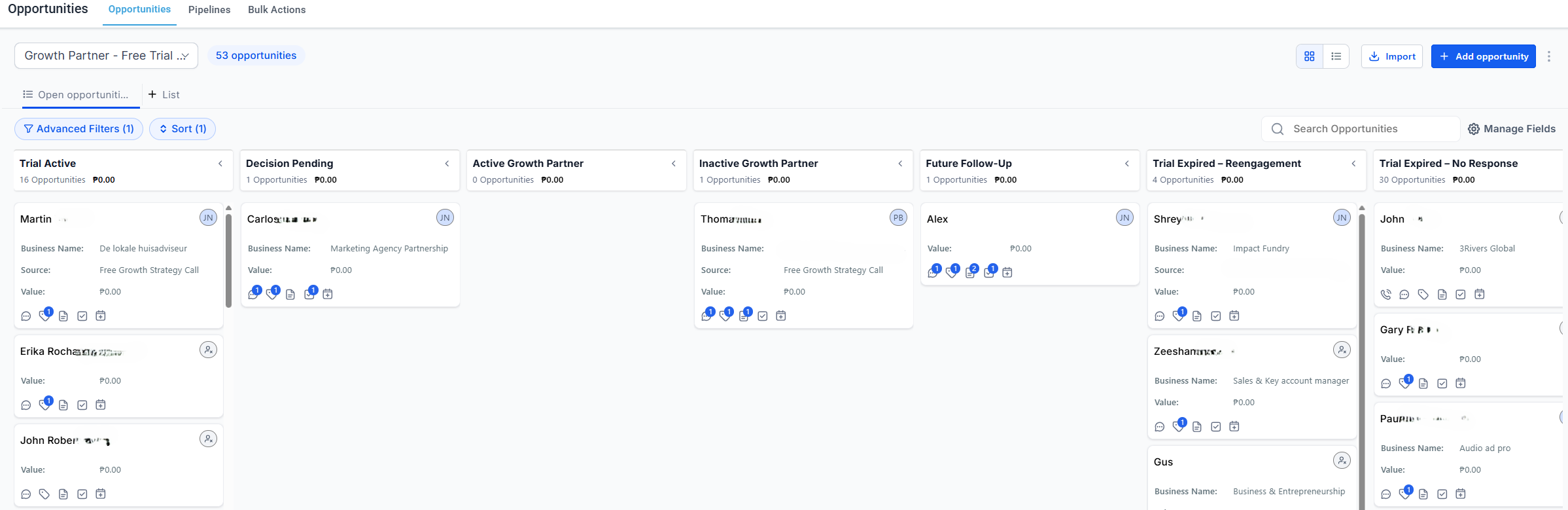Click 'Business & Entrepreneurship' text on Gus card
Image resolution: width=1568 pixels, height=510 pixels.
[1289, 492]
